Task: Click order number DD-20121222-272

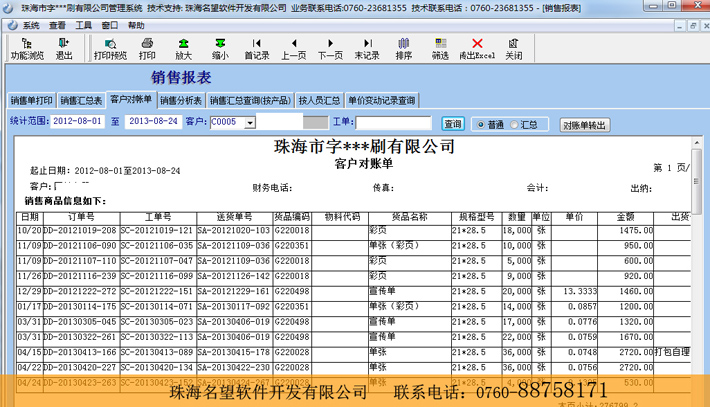Action: coord(80,291)
